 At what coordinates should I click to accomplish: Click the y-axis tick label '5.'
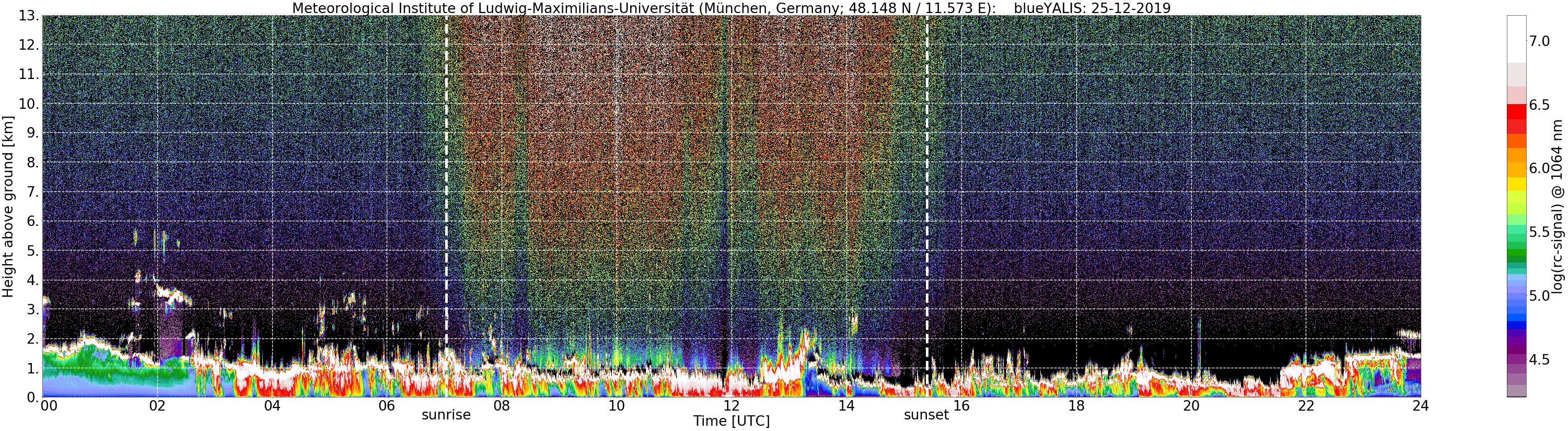tap(33, 251)
